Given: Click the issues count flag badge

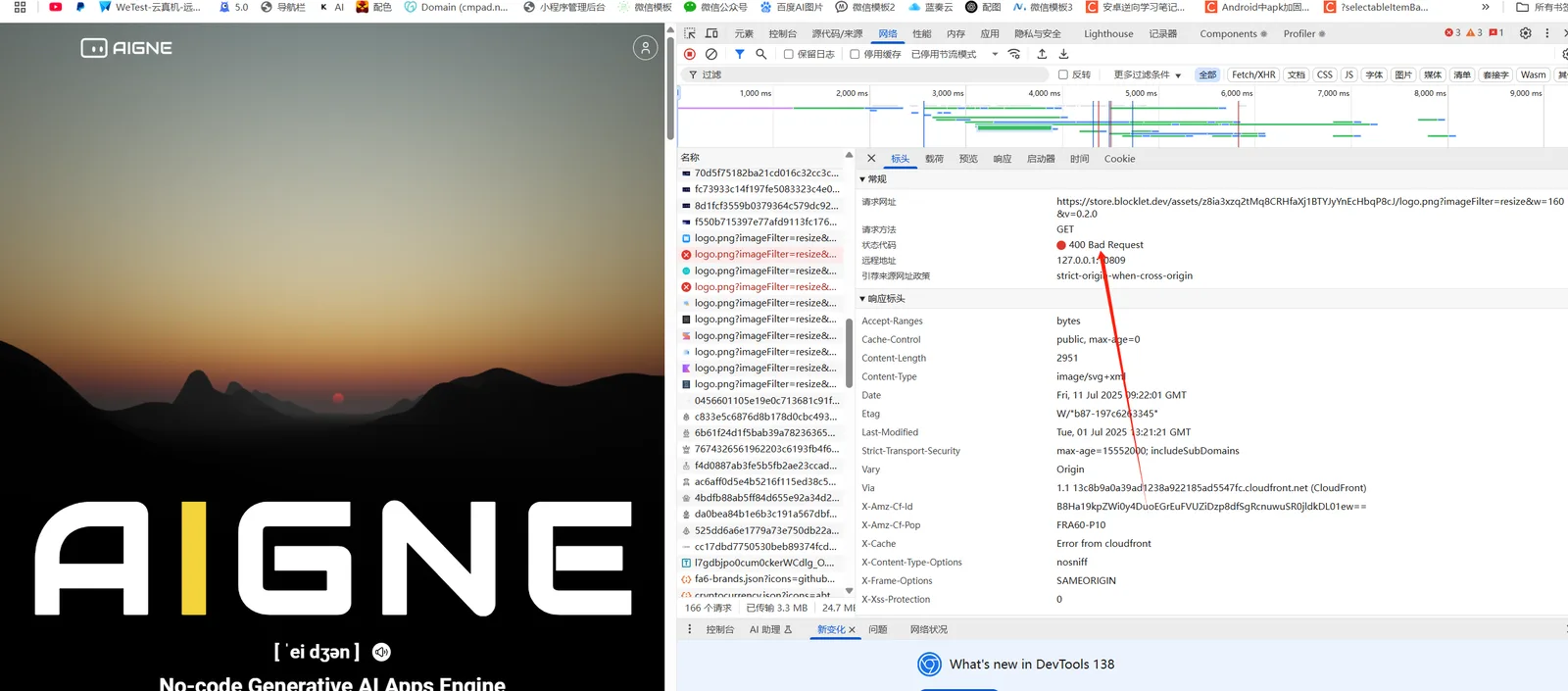Looking at the screenshot, I should 1496,33.
